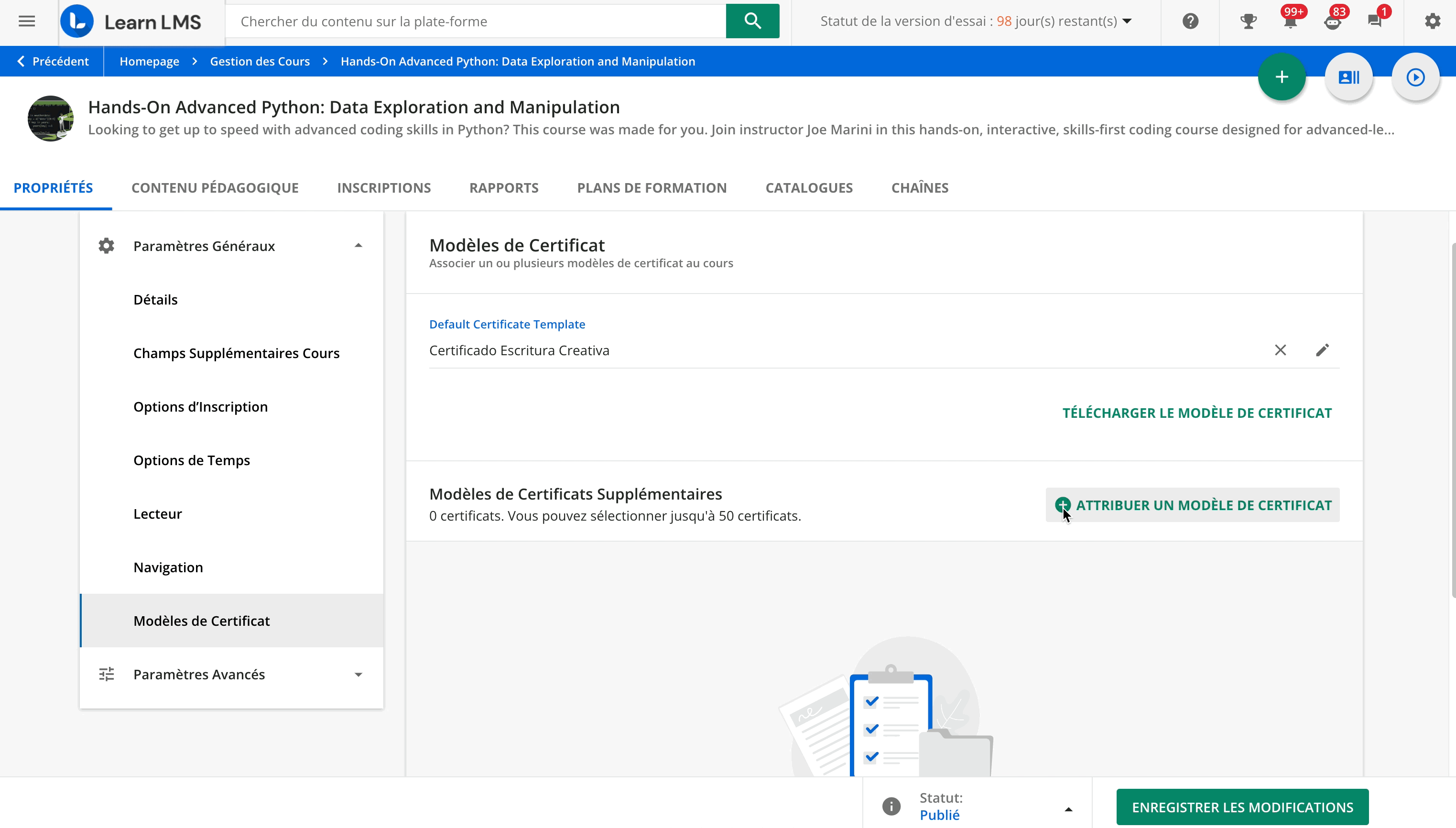Click the page vertical scrollbar
This screenshot has height=828, width=1456.
click(x=1453, y=420)
